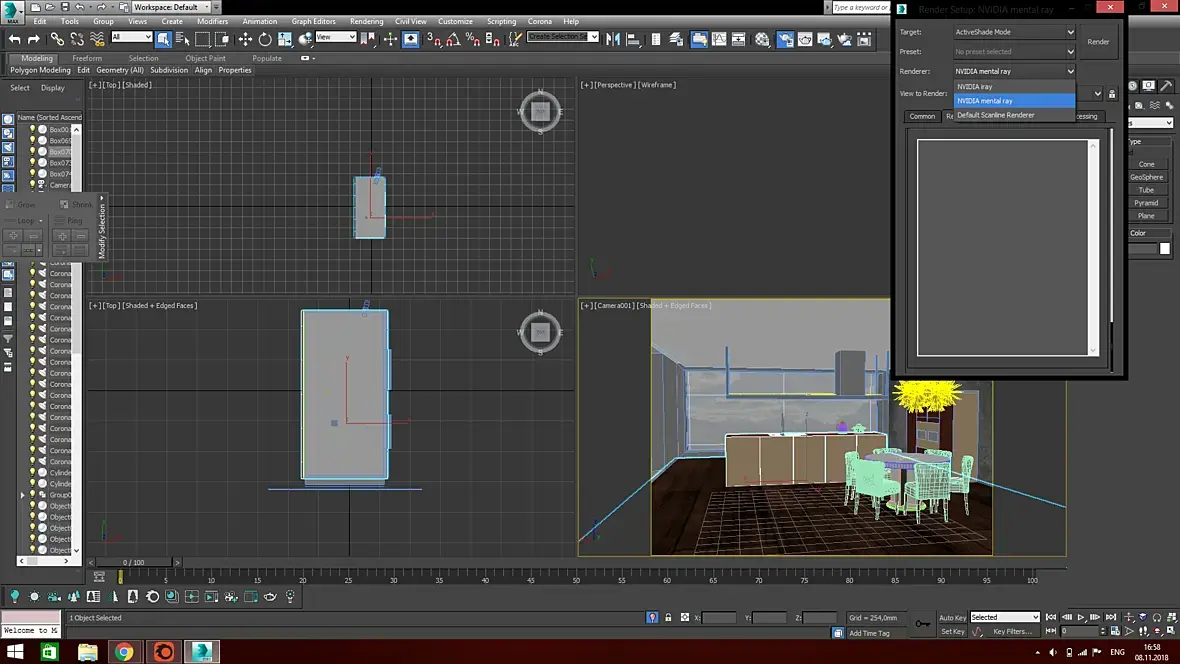Click the white object color swatch
The image size is (1180, 664).
1165,249
